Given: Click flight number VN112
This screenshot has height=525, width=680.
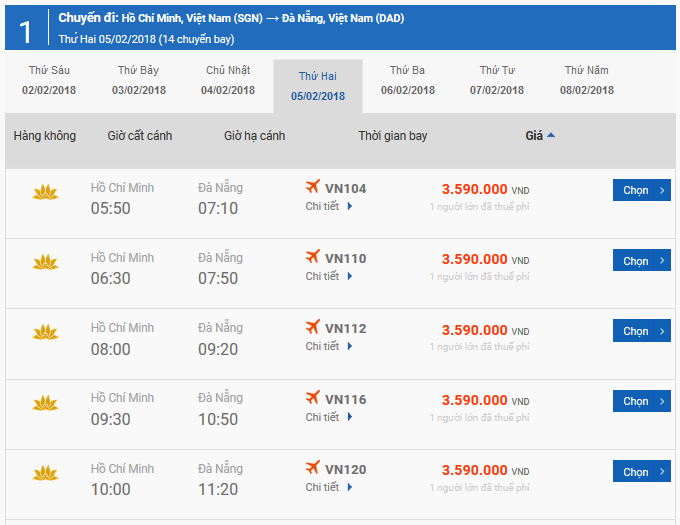Looking at the screenshot, I should 346,329.
